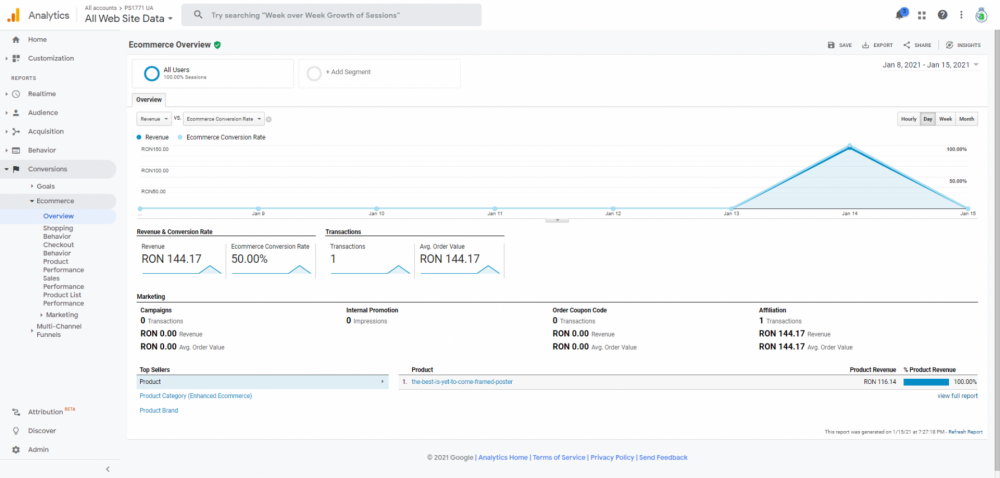The height and width of the screenshot is (478, 1000).
Task: Expand Multi-Channel Funnels section
Action: (x=32, y=331)
